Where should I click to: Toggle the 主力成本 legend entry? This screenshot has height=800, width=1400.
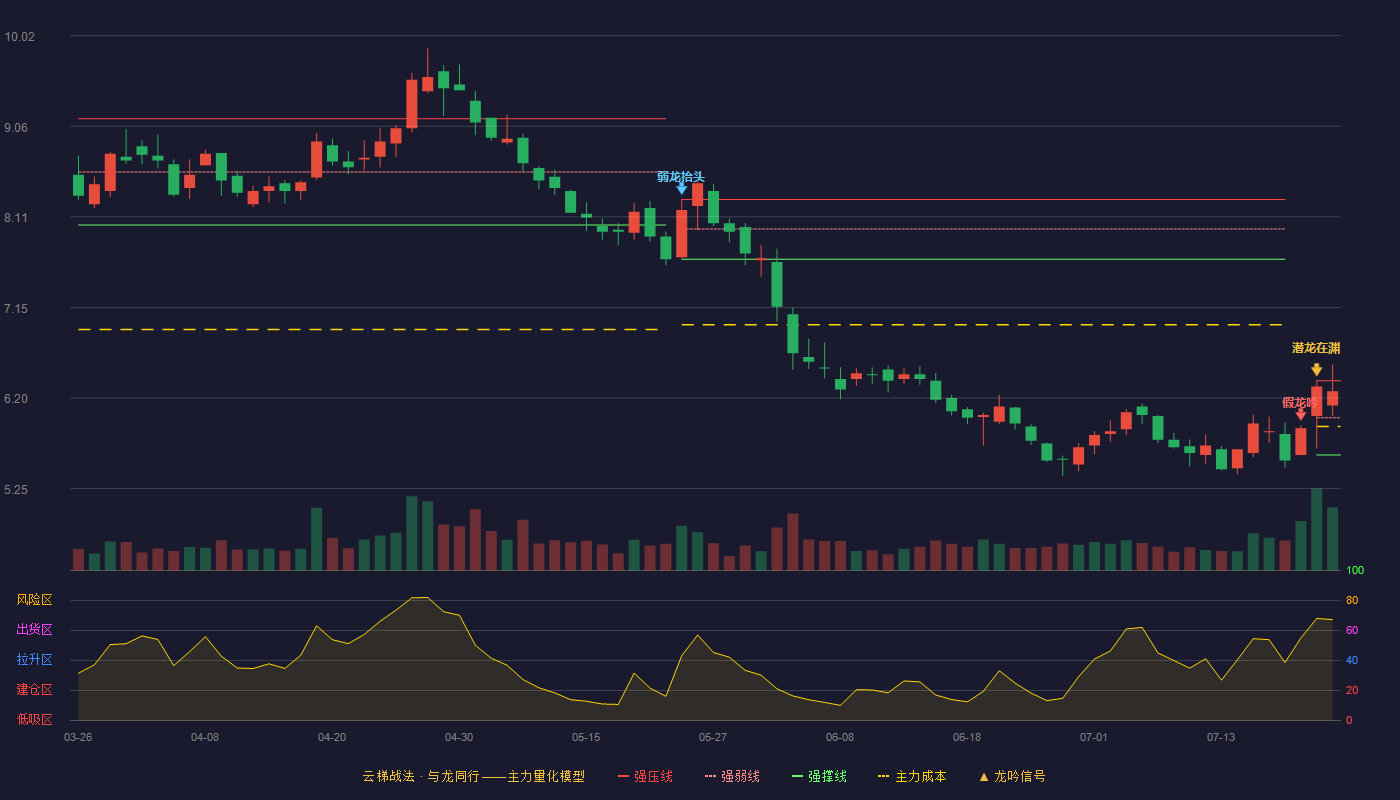[912, 776]
